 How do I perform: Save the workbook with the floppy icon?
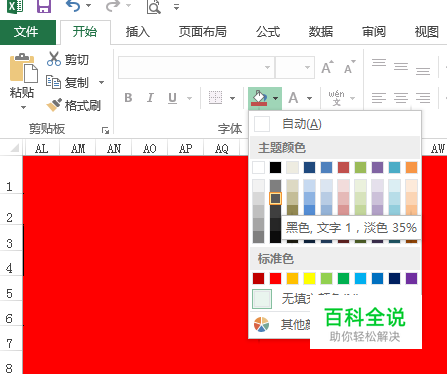click(x=44, y=6)
